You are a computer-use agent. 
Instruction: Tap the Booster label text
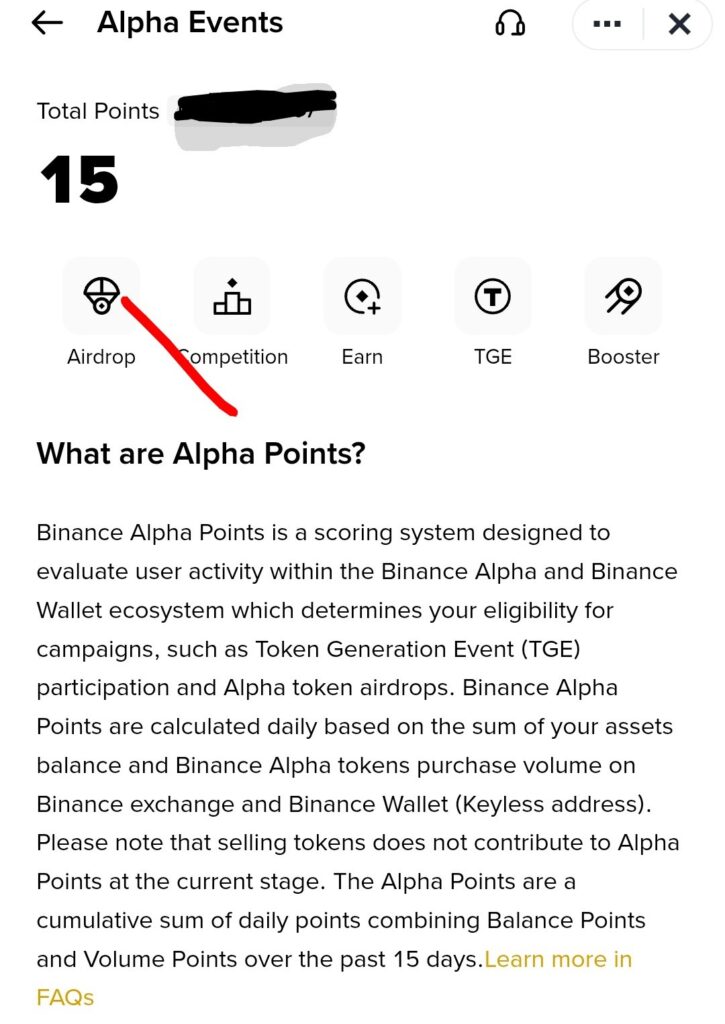(x=622, y=357)
